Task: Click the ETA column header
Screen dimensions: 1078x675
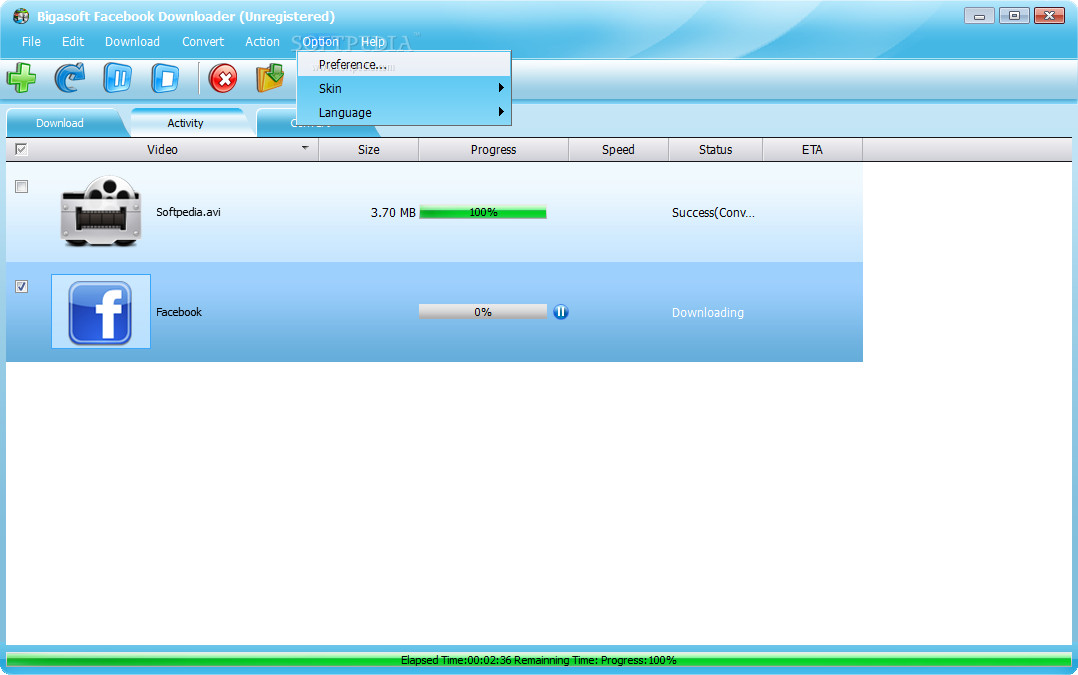Action: tap(812, 149)
